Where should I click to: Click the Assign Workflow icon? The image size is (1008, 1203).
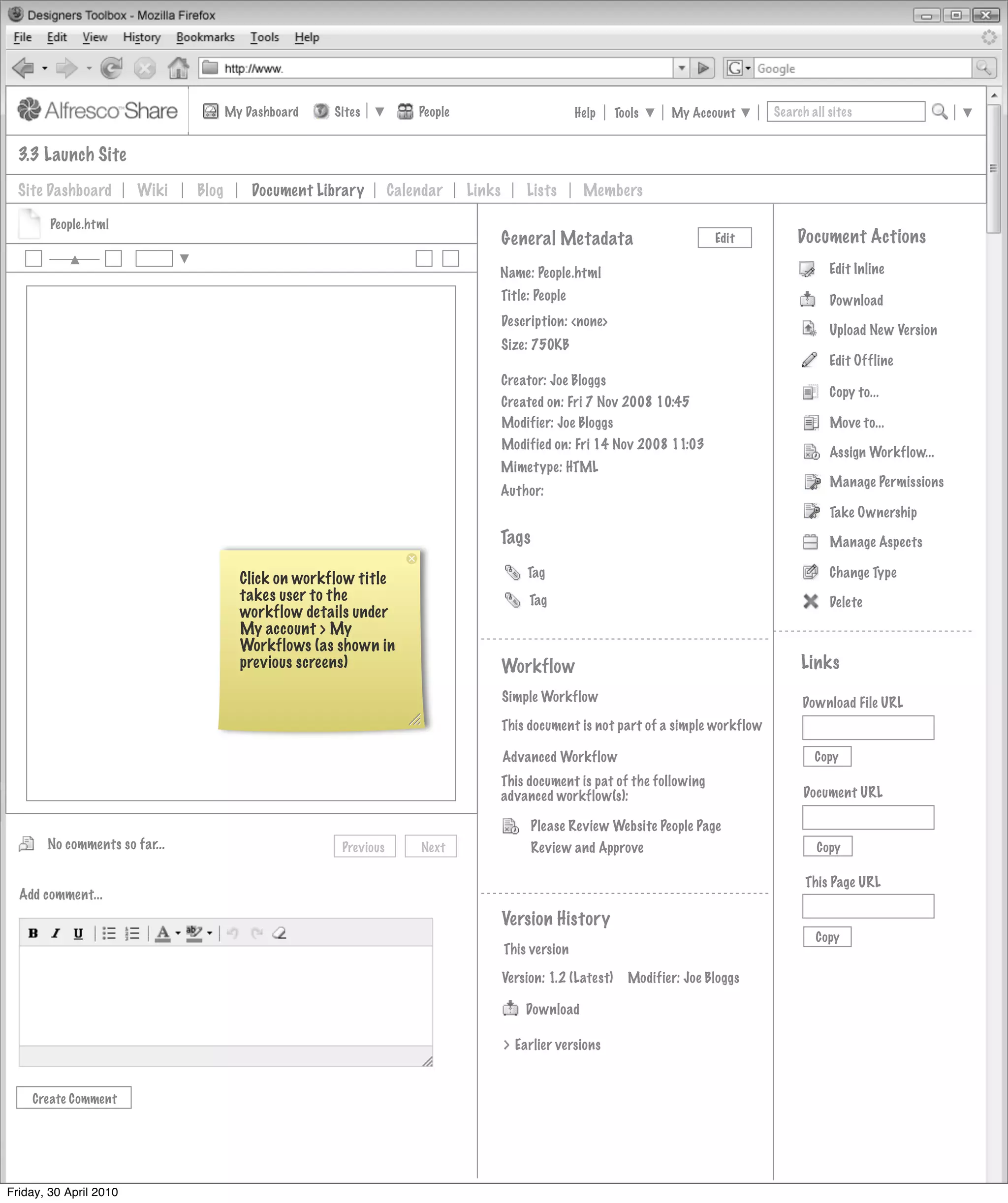pyautogui.click(x=811, y=452)
